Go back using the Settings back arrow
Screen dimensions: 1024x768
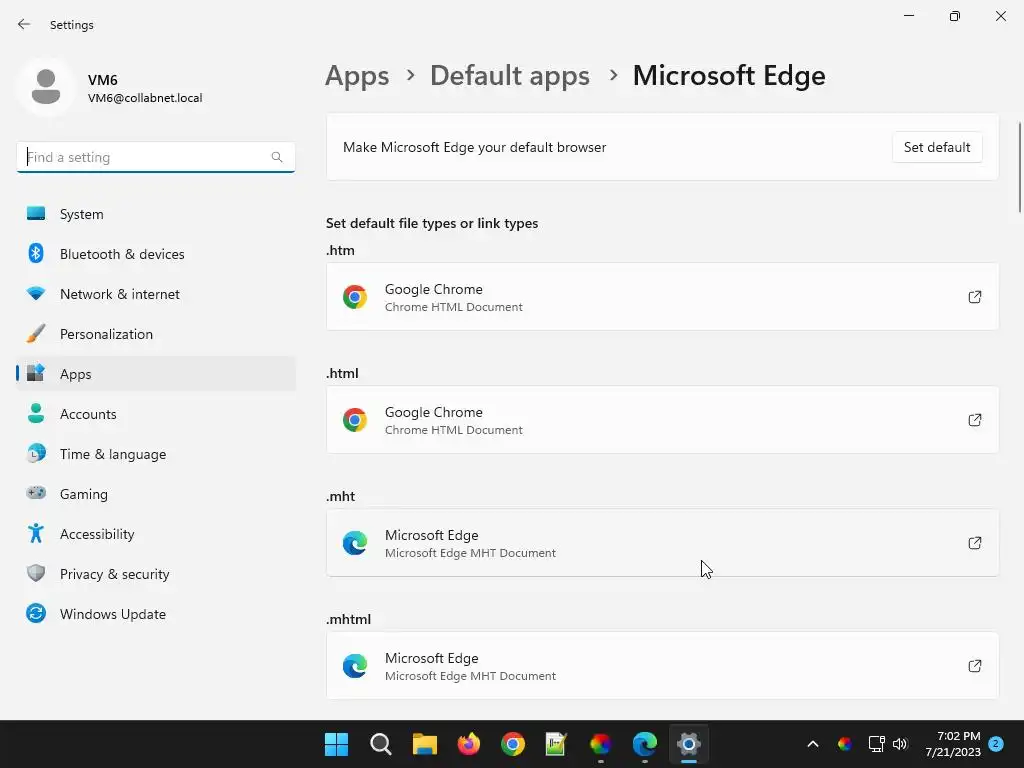coord(24,24)
